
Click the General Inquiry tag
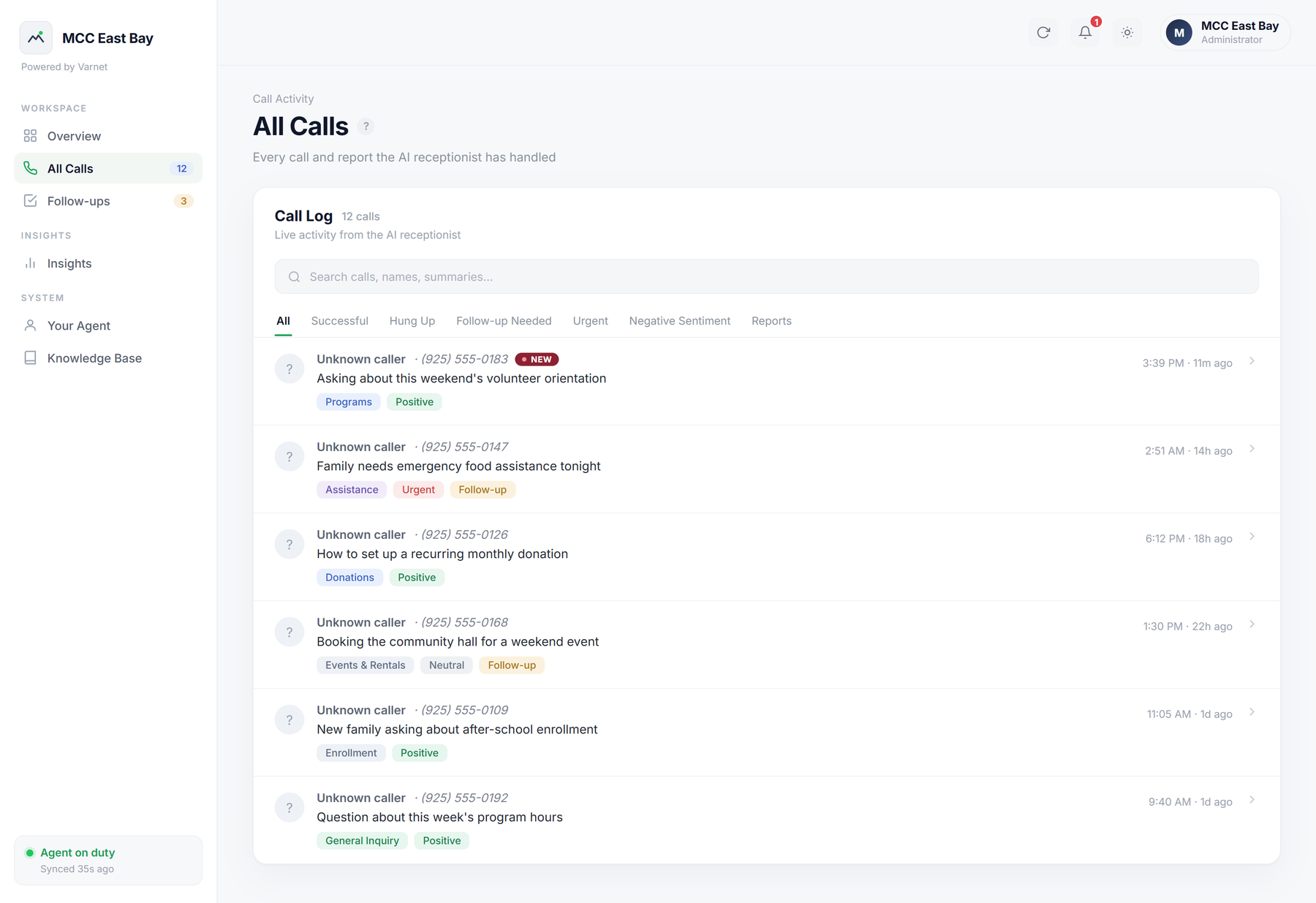click(x=362, y=841)
